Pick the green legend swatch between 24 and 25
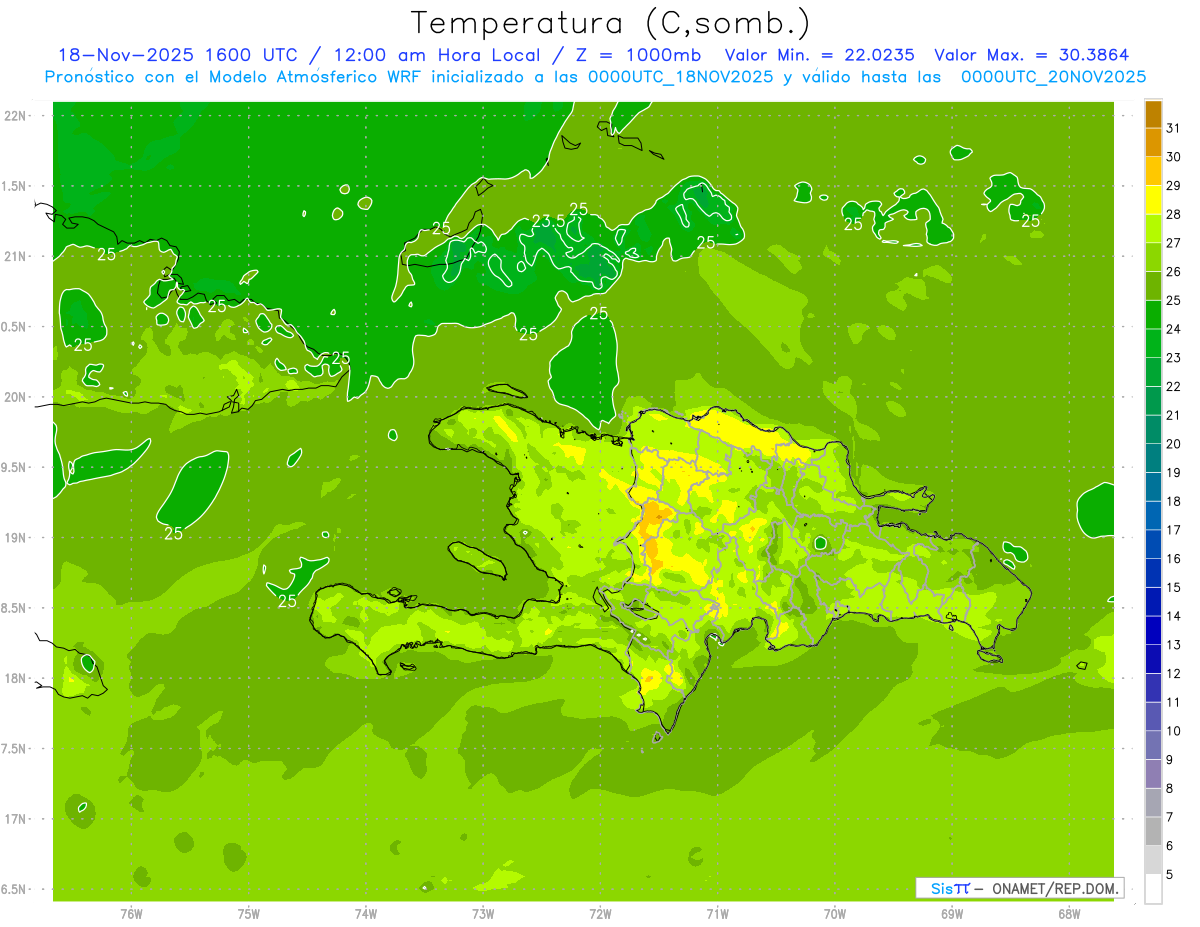The height and width of the screenshot is (927, 1200). click(1153, 315)
